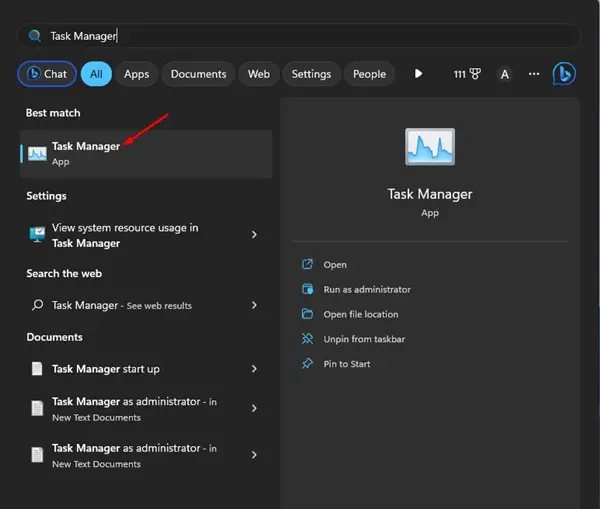
Task: Expand chevron for first Task Manager as administrator
Action: [x=254, y=408]
